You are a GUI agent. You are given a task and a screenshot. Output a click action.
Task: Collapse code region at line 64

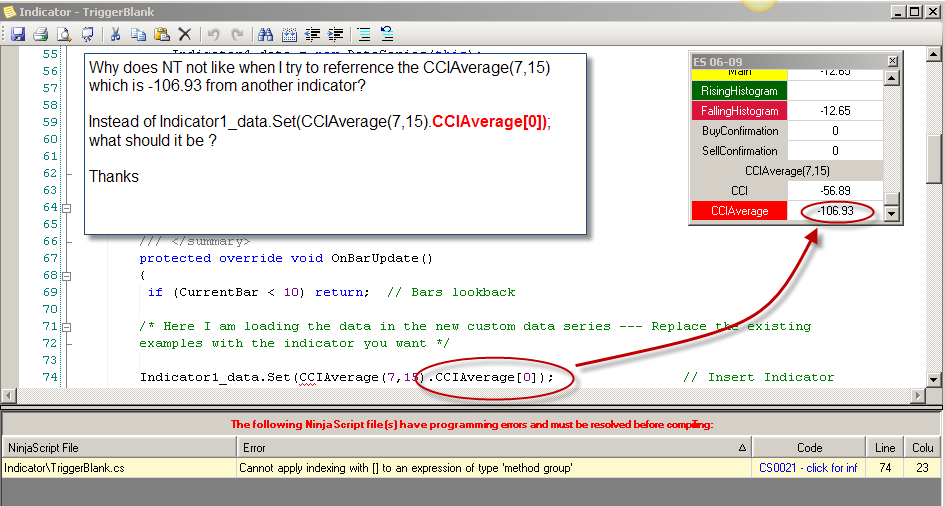67,208
